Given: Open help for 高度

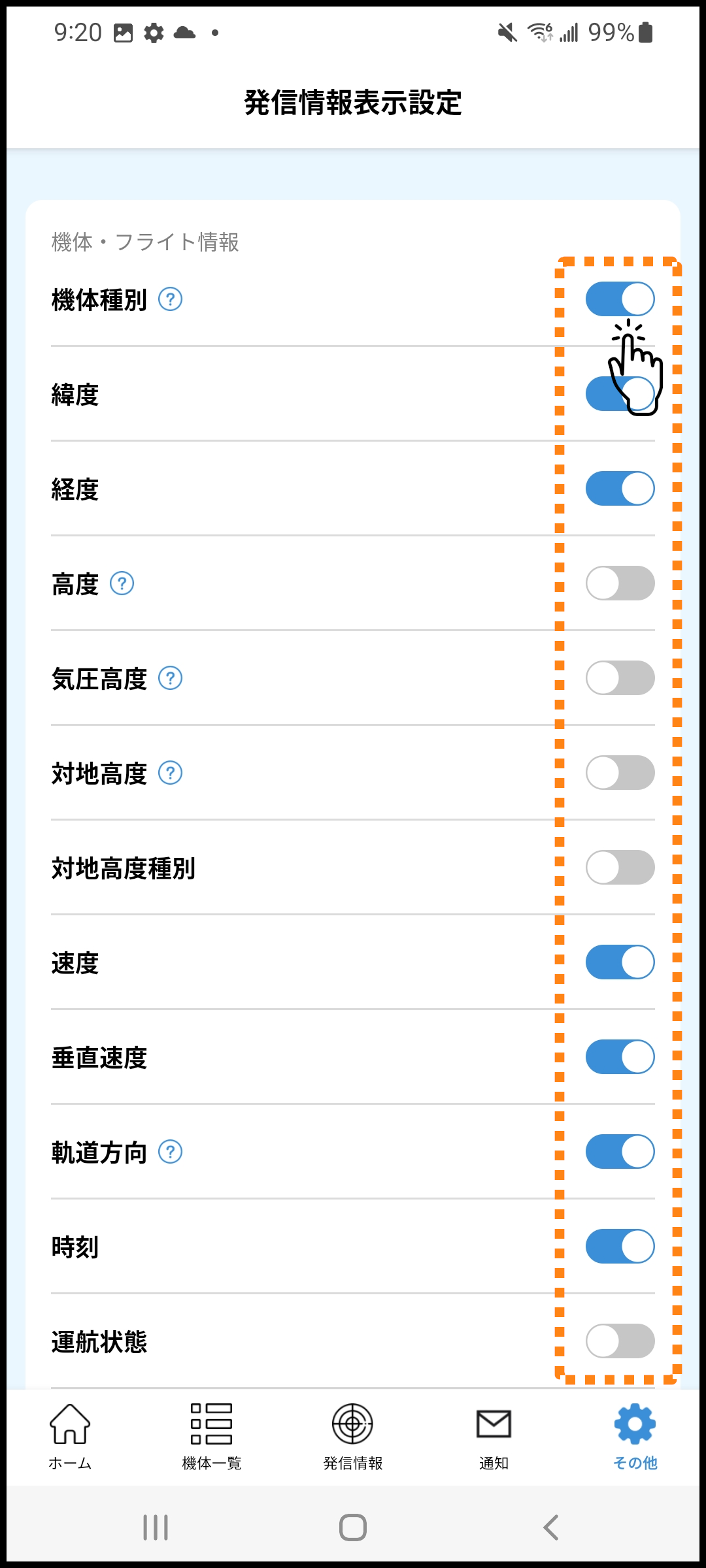Looking at the screenshot, I should pyautogui.click(x=122, y=583).
